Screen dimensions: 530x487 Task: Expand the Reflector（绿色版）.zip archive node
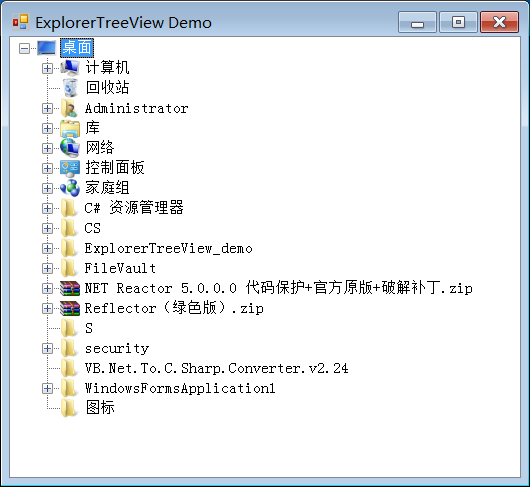[x=47, y=308]
